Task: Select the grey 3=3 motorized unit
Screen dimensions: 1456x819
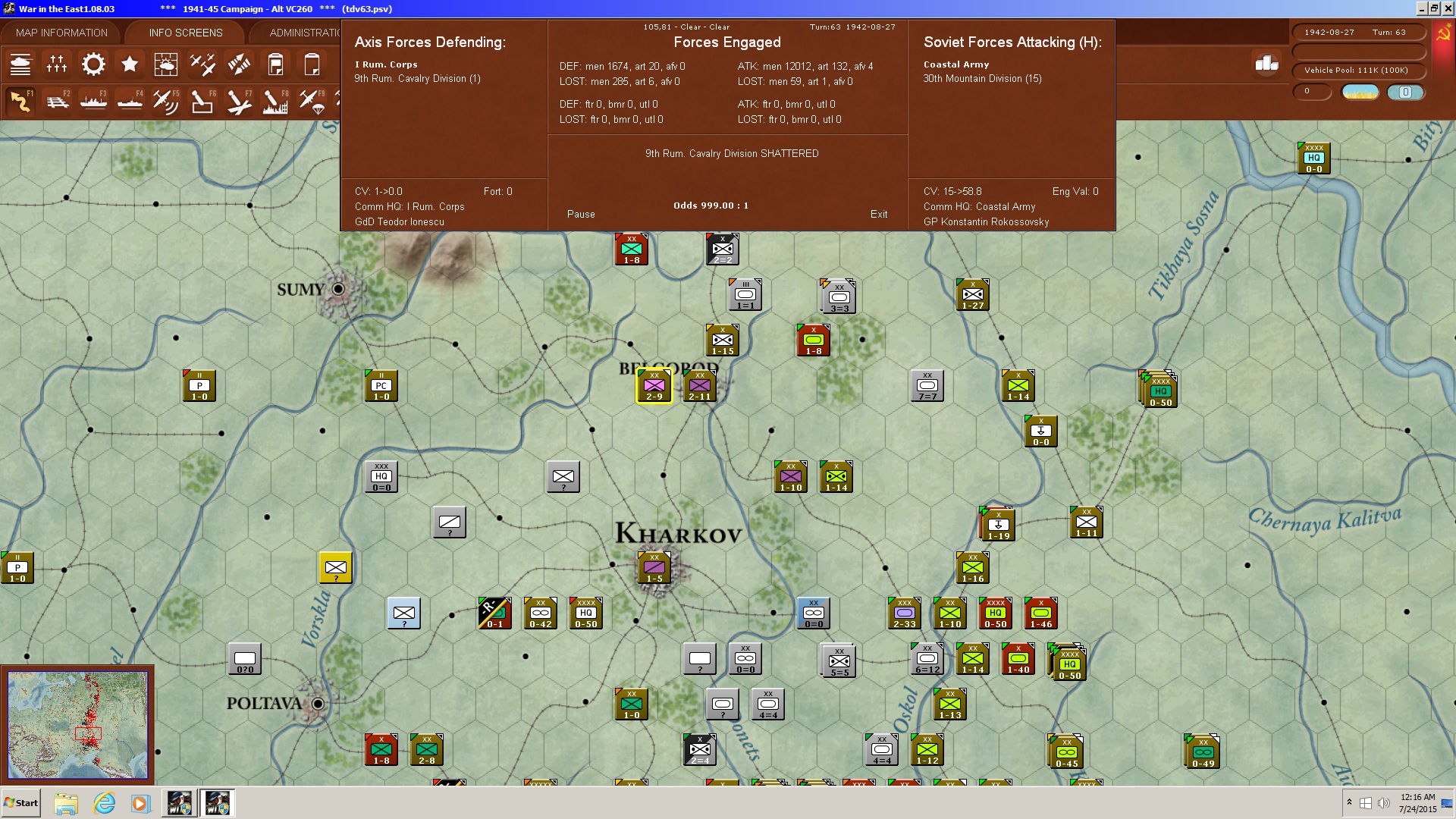Action: click(839, 297)
